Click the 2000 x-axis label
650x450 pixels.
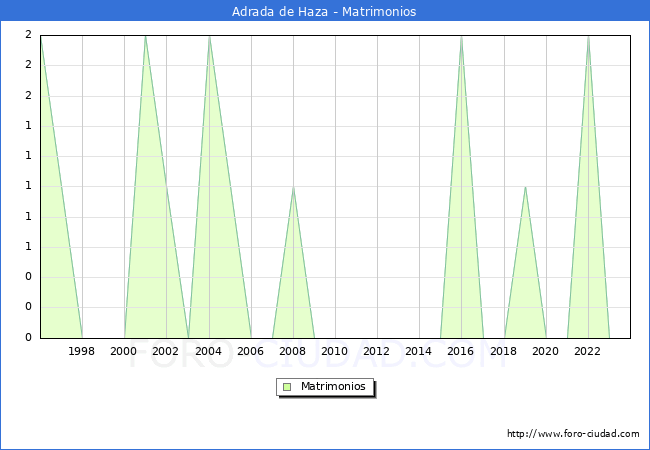(x=124, y=351)
